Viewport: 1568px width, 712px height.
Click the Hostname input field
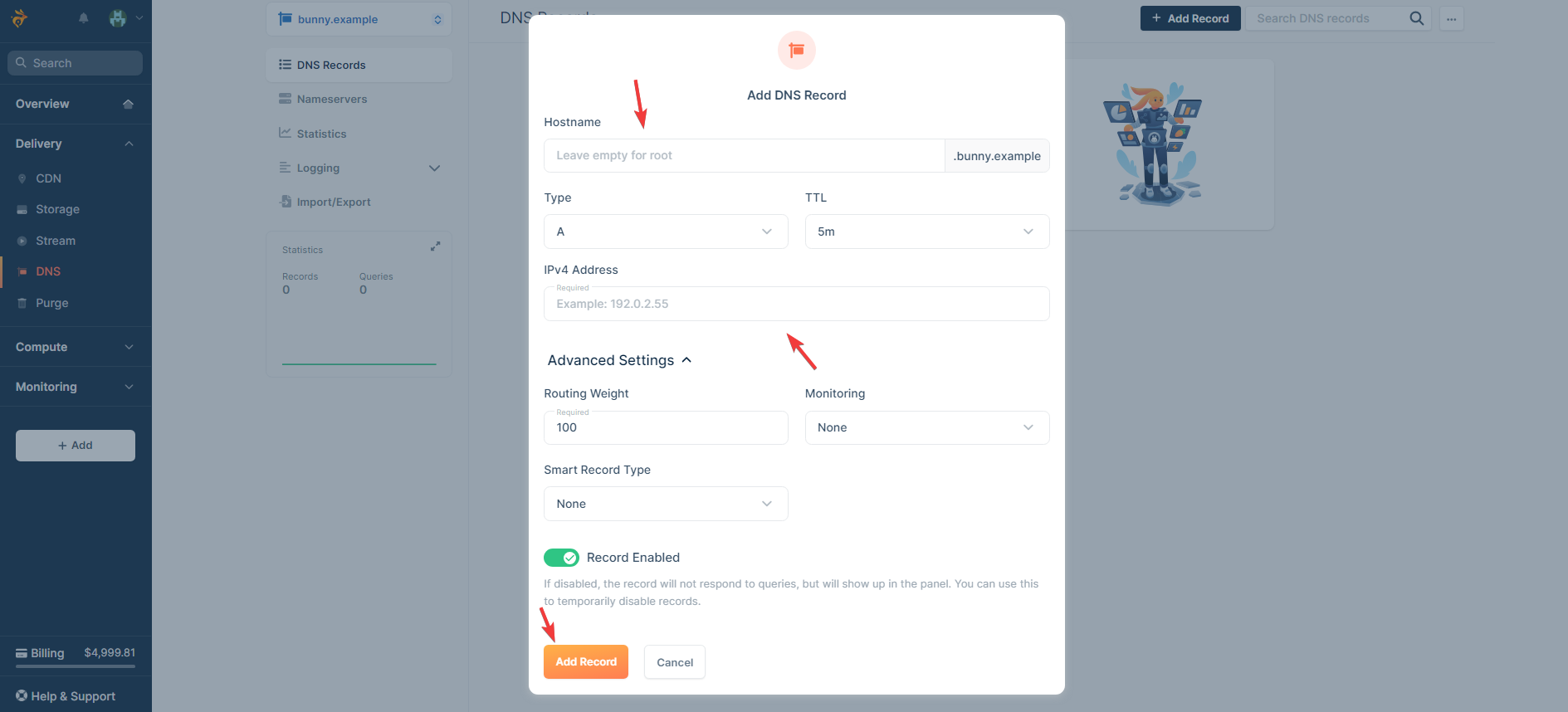tap(744, 155)
